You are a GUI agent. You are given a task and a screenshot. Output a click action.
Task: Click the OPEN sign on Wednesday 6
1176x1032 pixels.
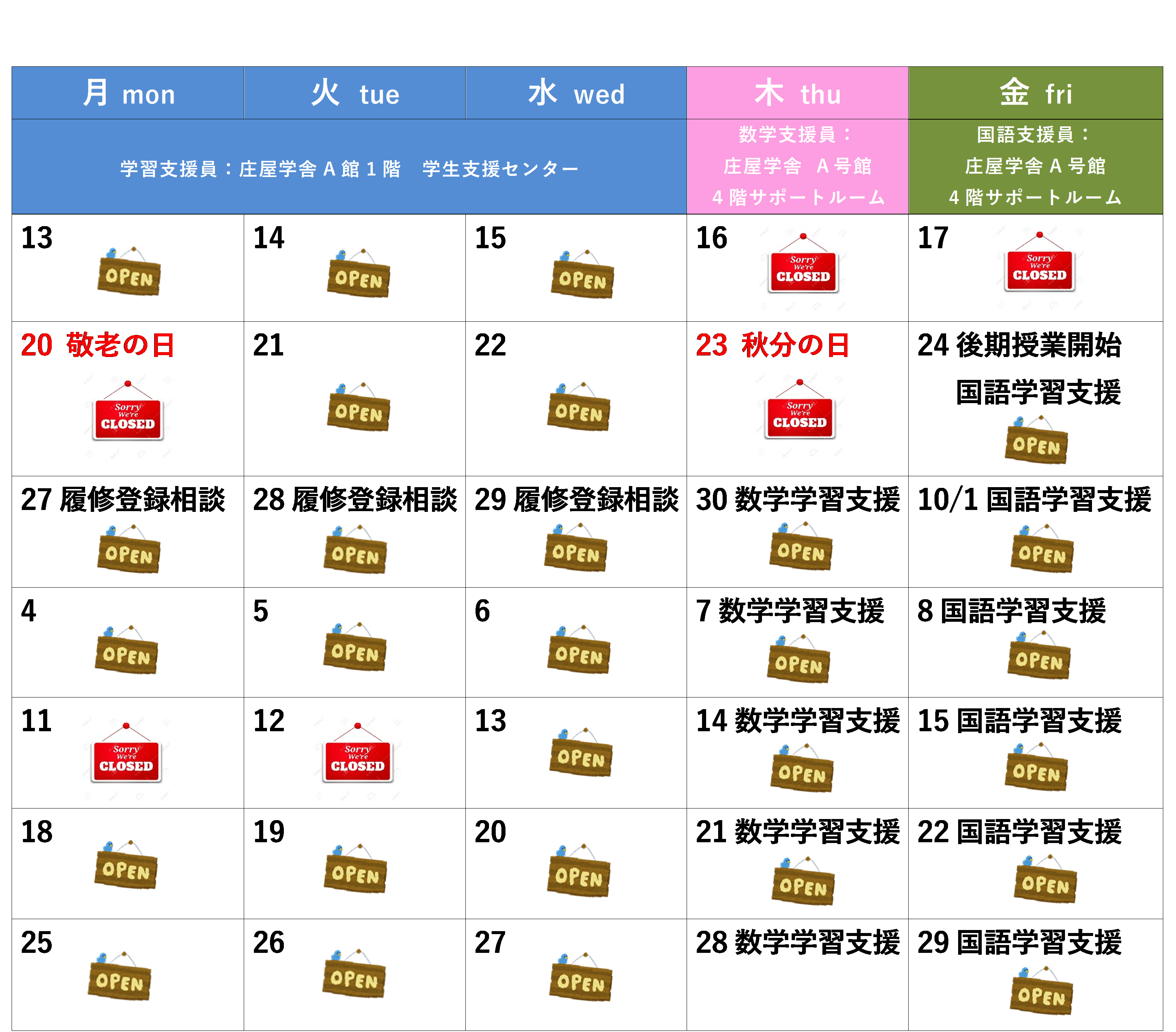click(578, 649)
